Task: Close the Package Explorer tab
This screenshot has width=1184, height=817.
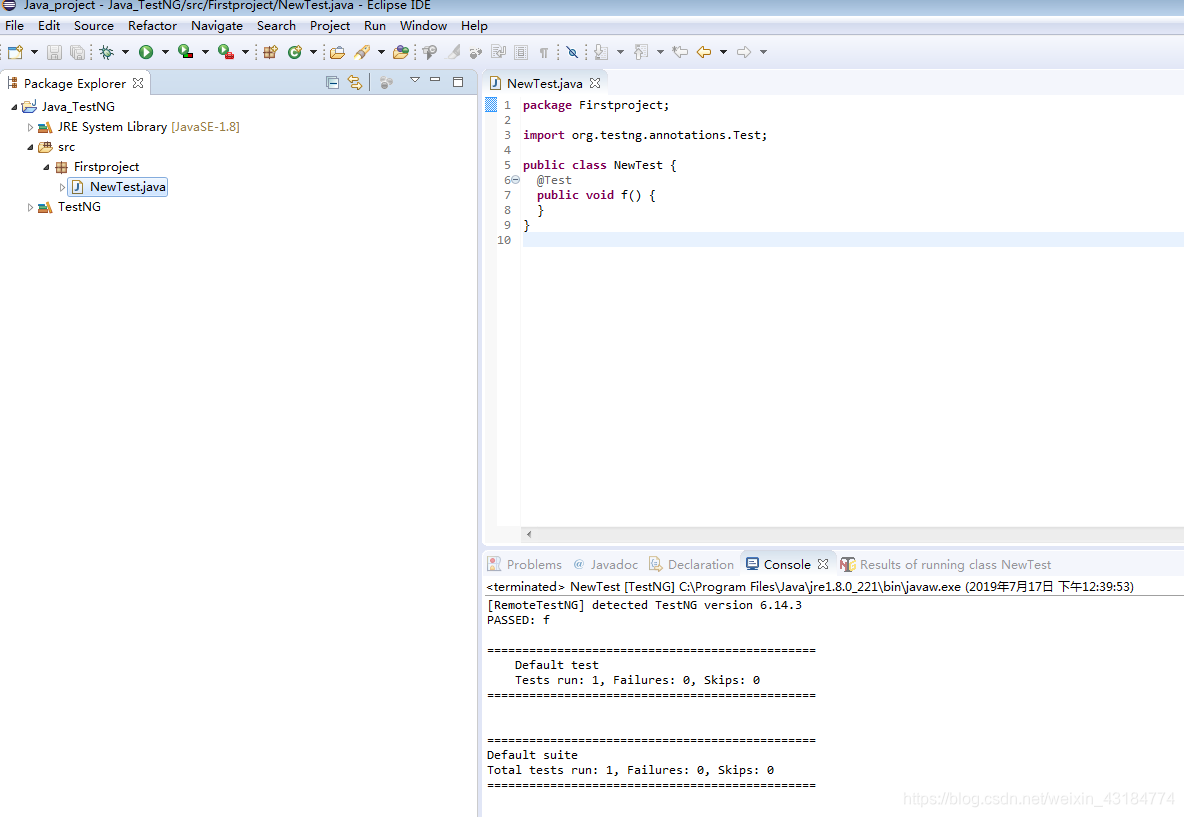Action: (x=137, y=83)
